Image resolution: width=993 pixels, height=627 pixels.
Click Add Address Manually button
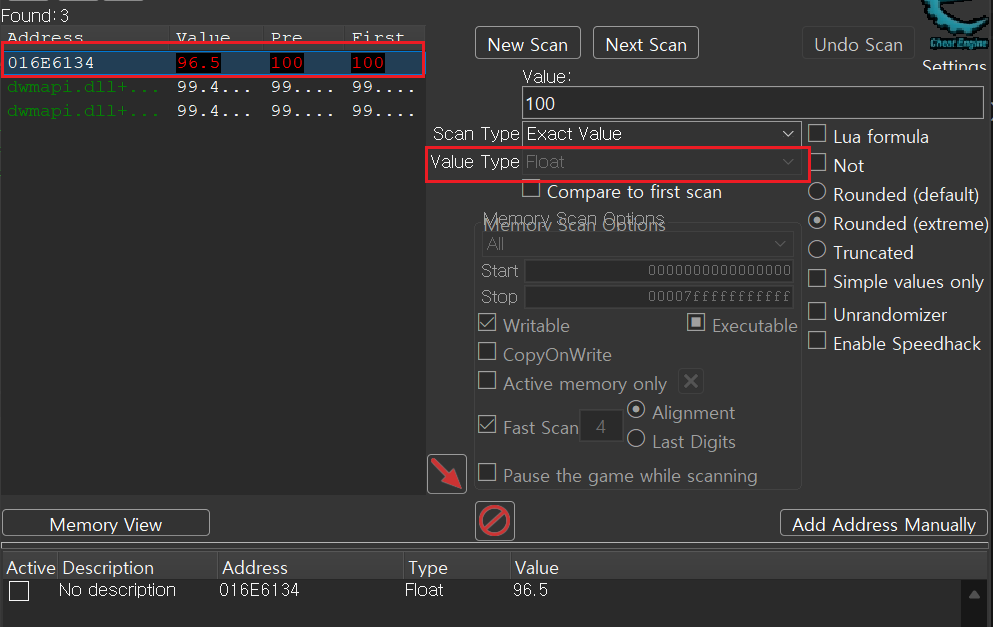tap(883, 524)
